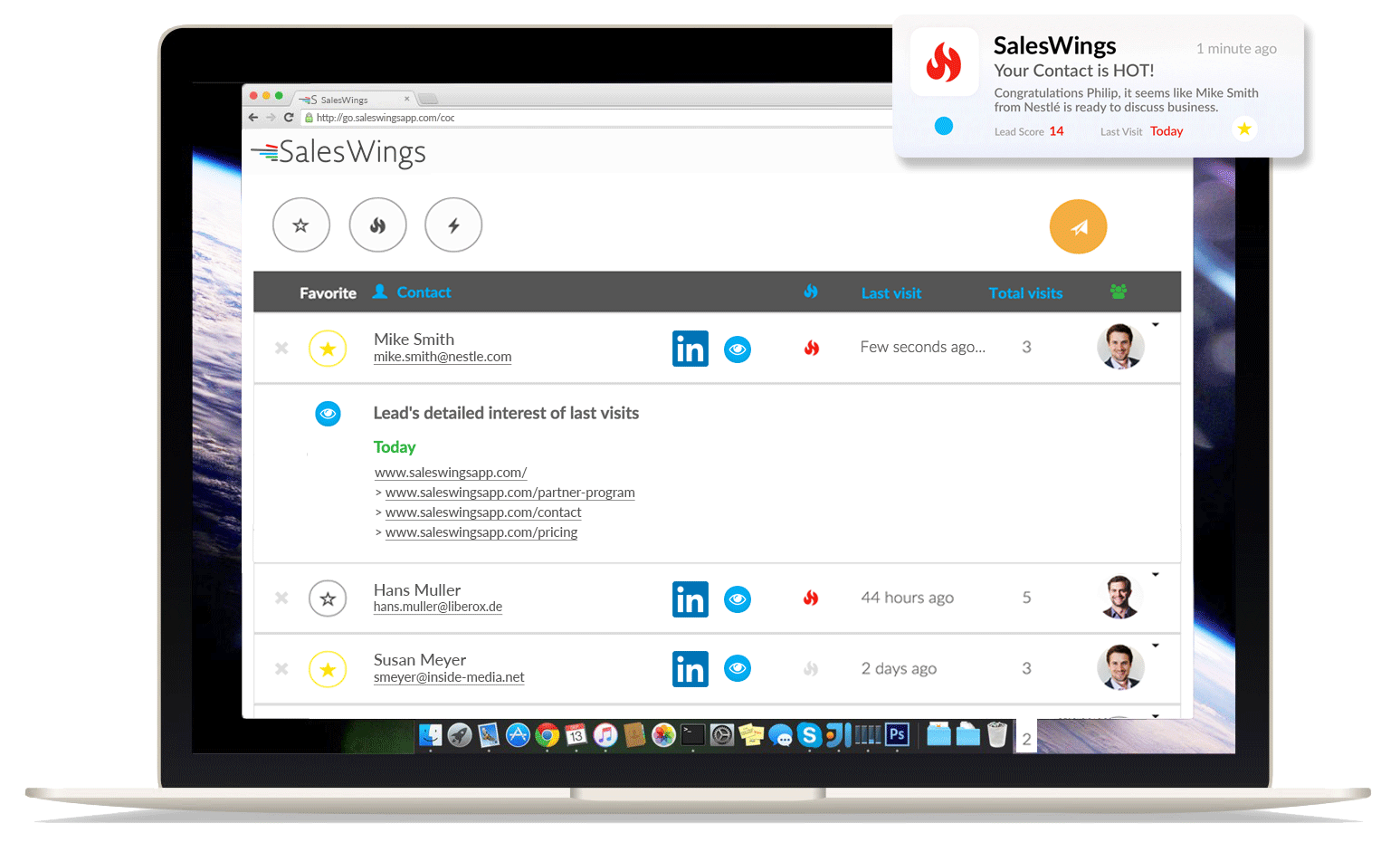1400x852 pixels.
Task: Click the owner avatar in Mike Smith's row
Action: 1120,347
